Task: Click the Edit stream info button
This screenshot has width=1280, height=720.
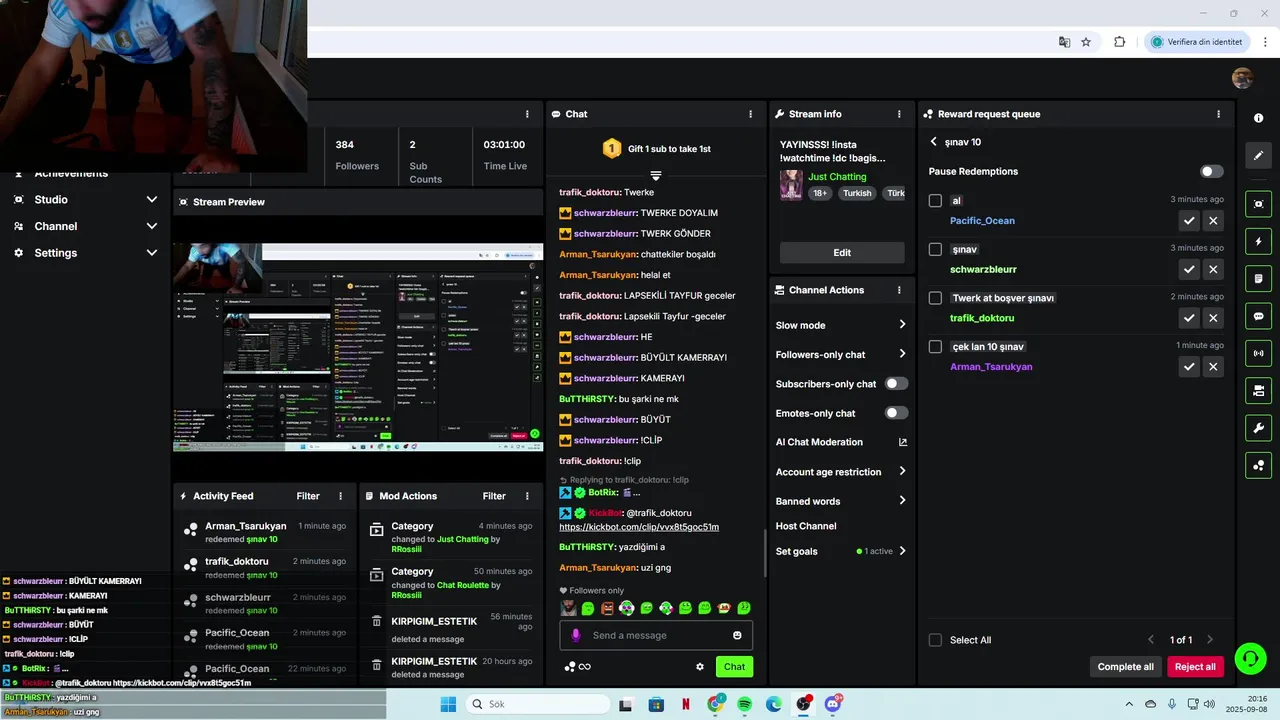Action: 842,253
